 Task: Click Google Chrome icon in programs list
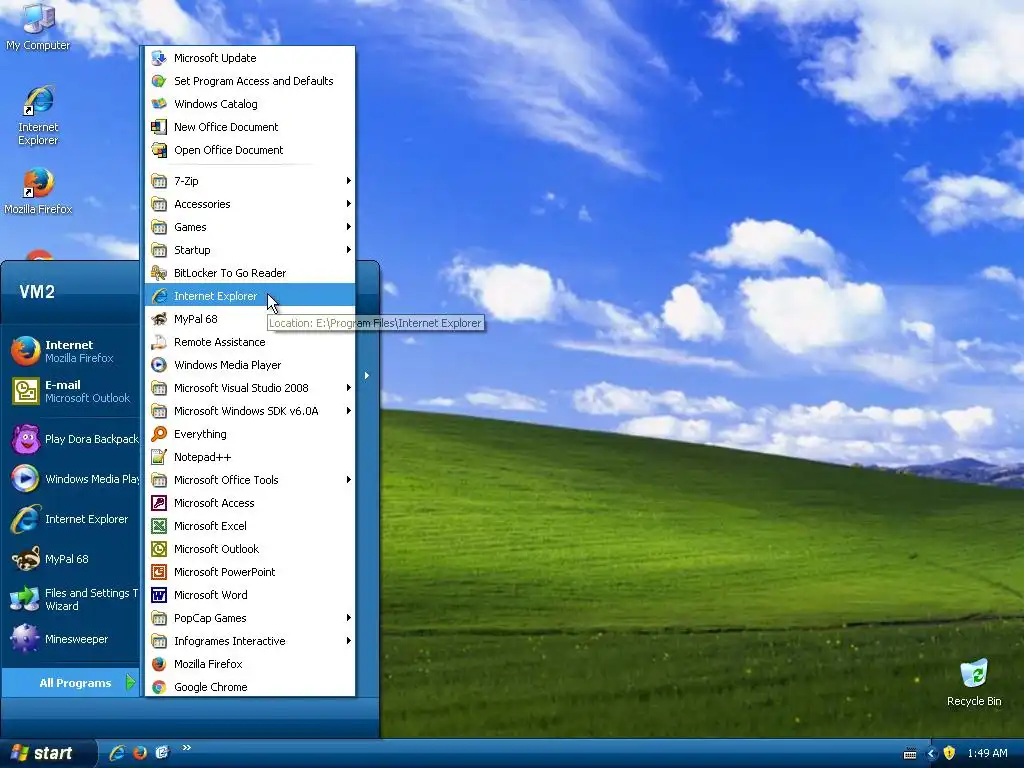[159, 687]
